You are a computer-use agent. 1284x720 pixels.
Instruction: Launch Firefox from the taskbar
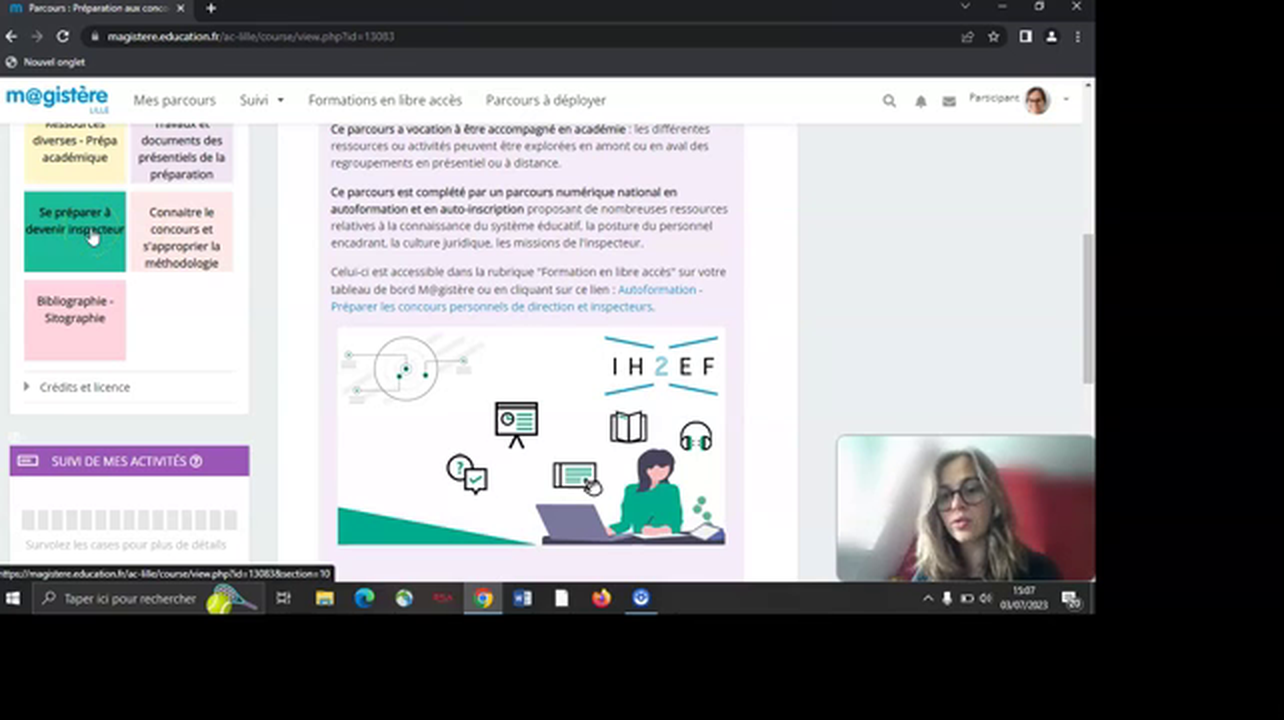pyautogui.click(x=600, y=598)
